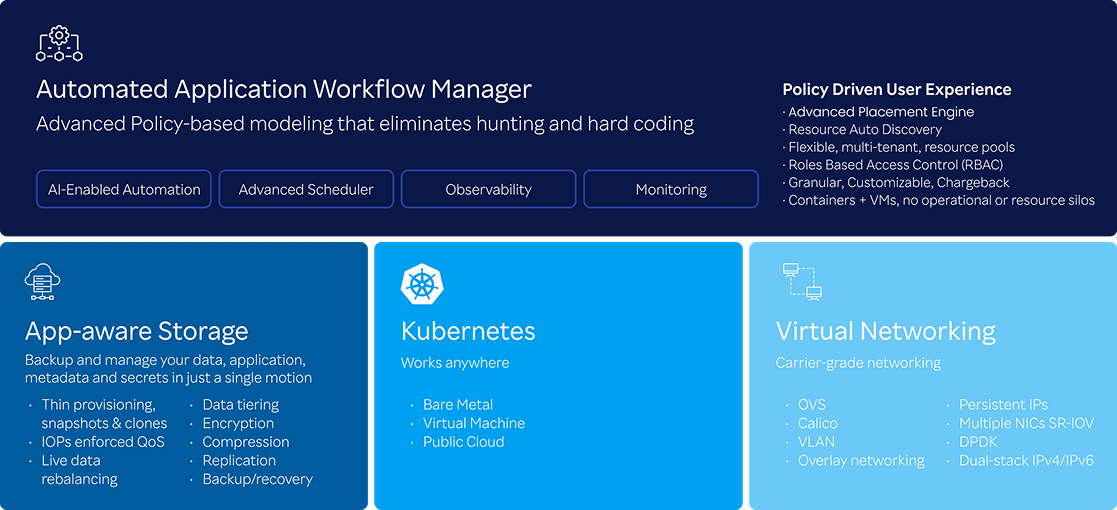Click the Backup/recovery item
The image size is (1117, 510).
[x=258, y=479]
